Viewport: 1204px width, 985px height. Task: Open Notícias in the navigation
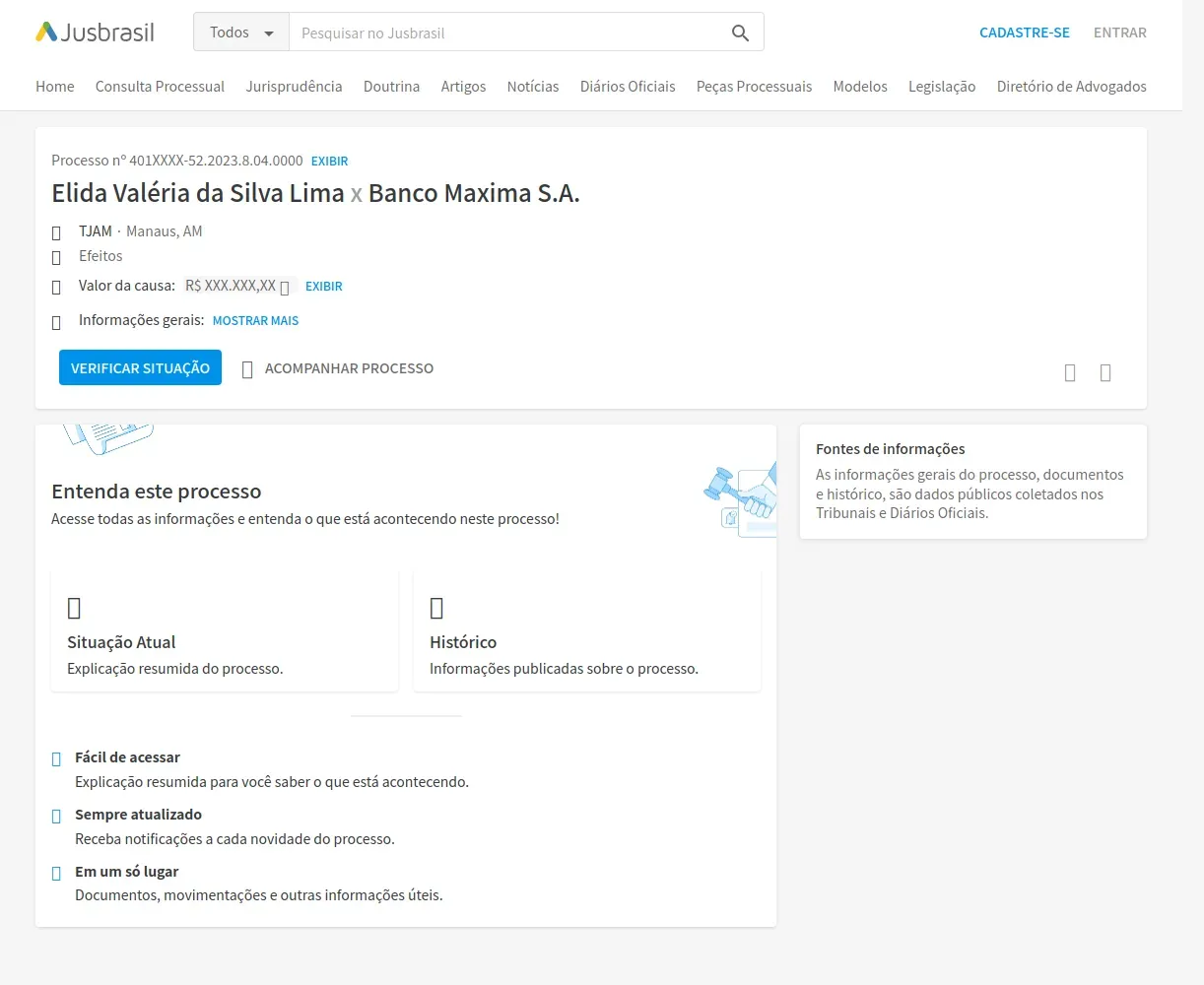533,87
